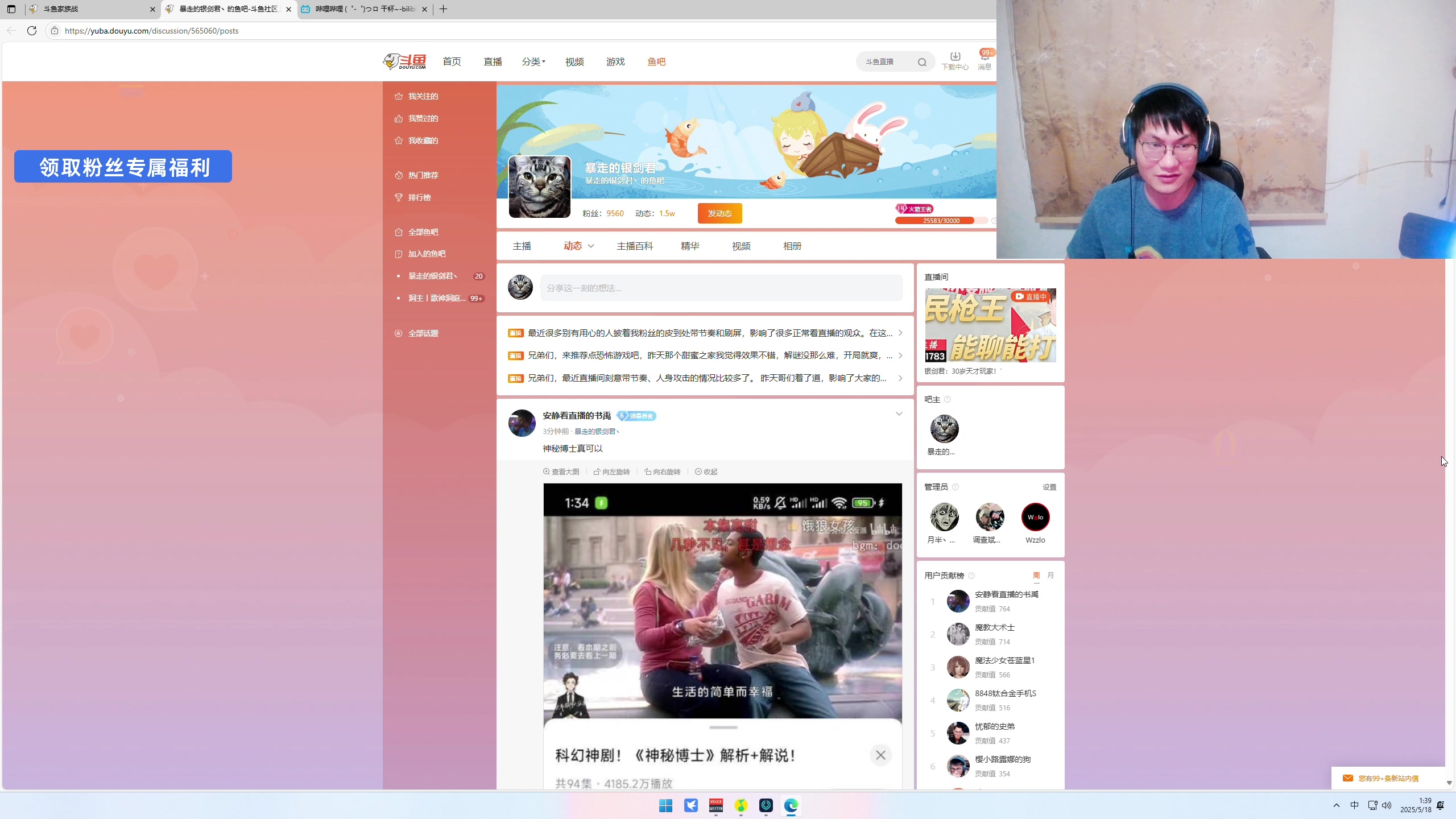The height and width of the screenshot is (819, 1456).
Task: Switch to the 主播百科 tab
Action: tap(635, 246)
